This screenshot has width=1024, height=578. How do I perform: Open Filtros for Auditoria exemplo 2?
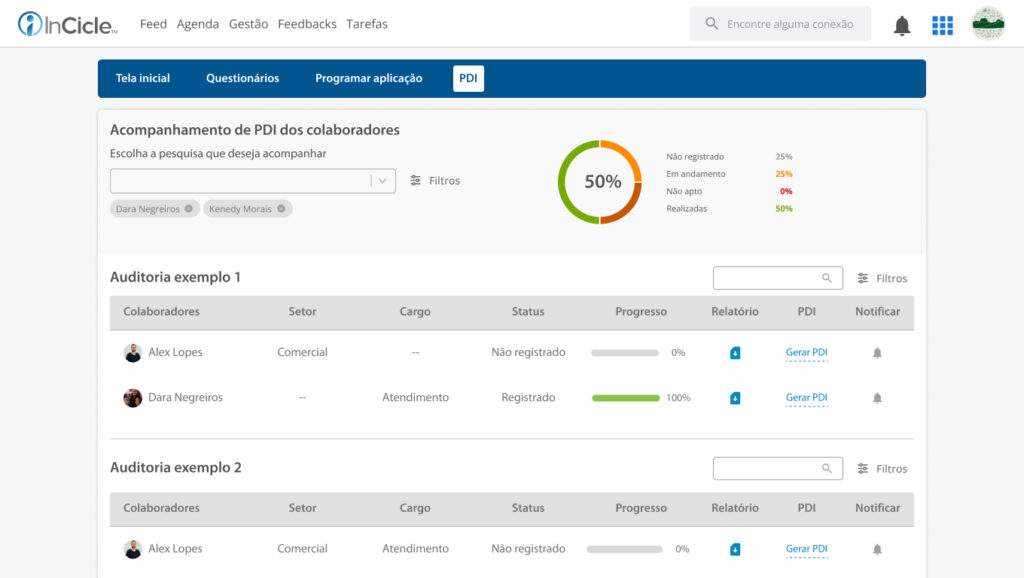[x=882, y=468]
